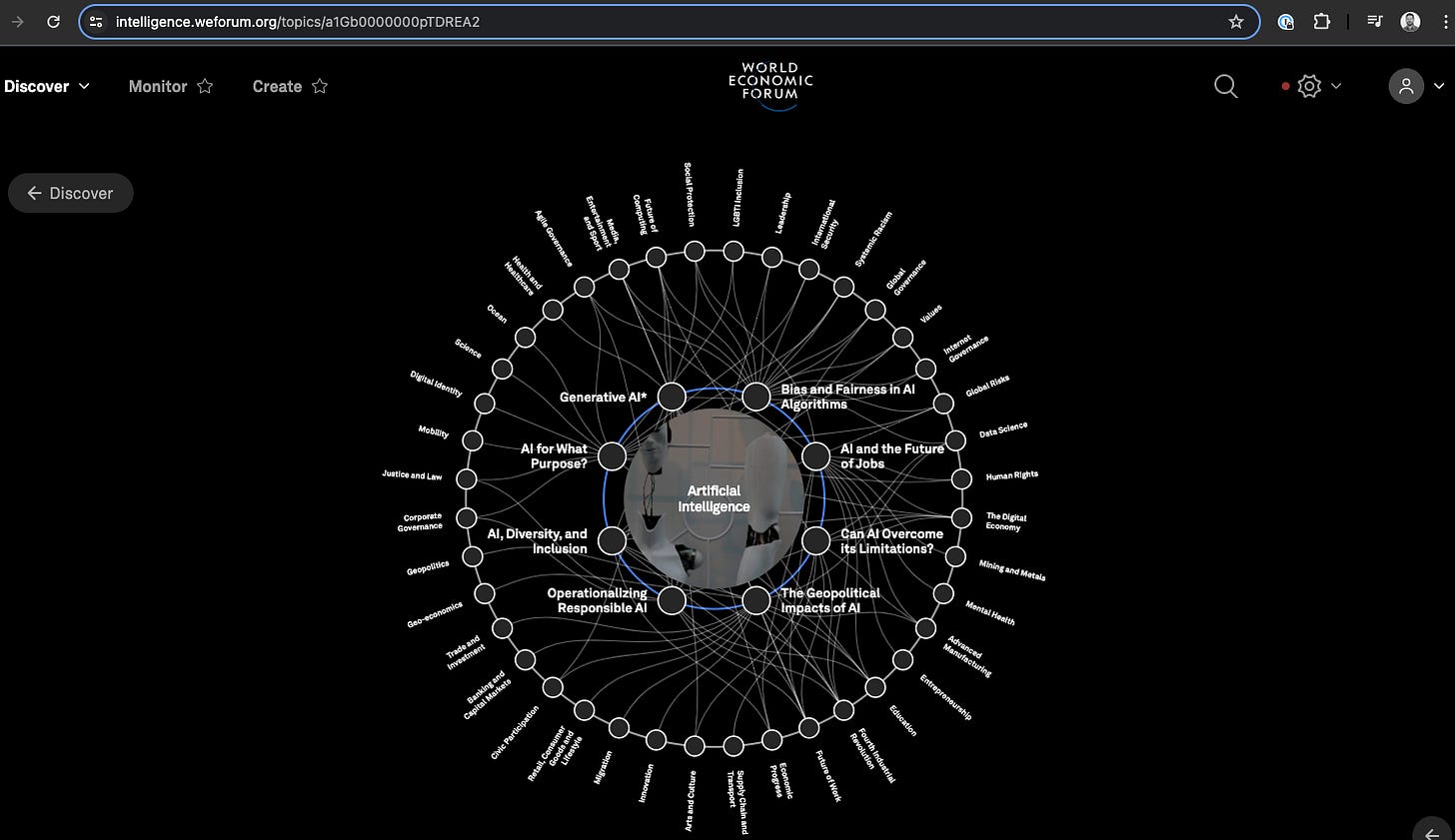
Task: Click the Innovation outer node
Action: (x=657, y=740)
